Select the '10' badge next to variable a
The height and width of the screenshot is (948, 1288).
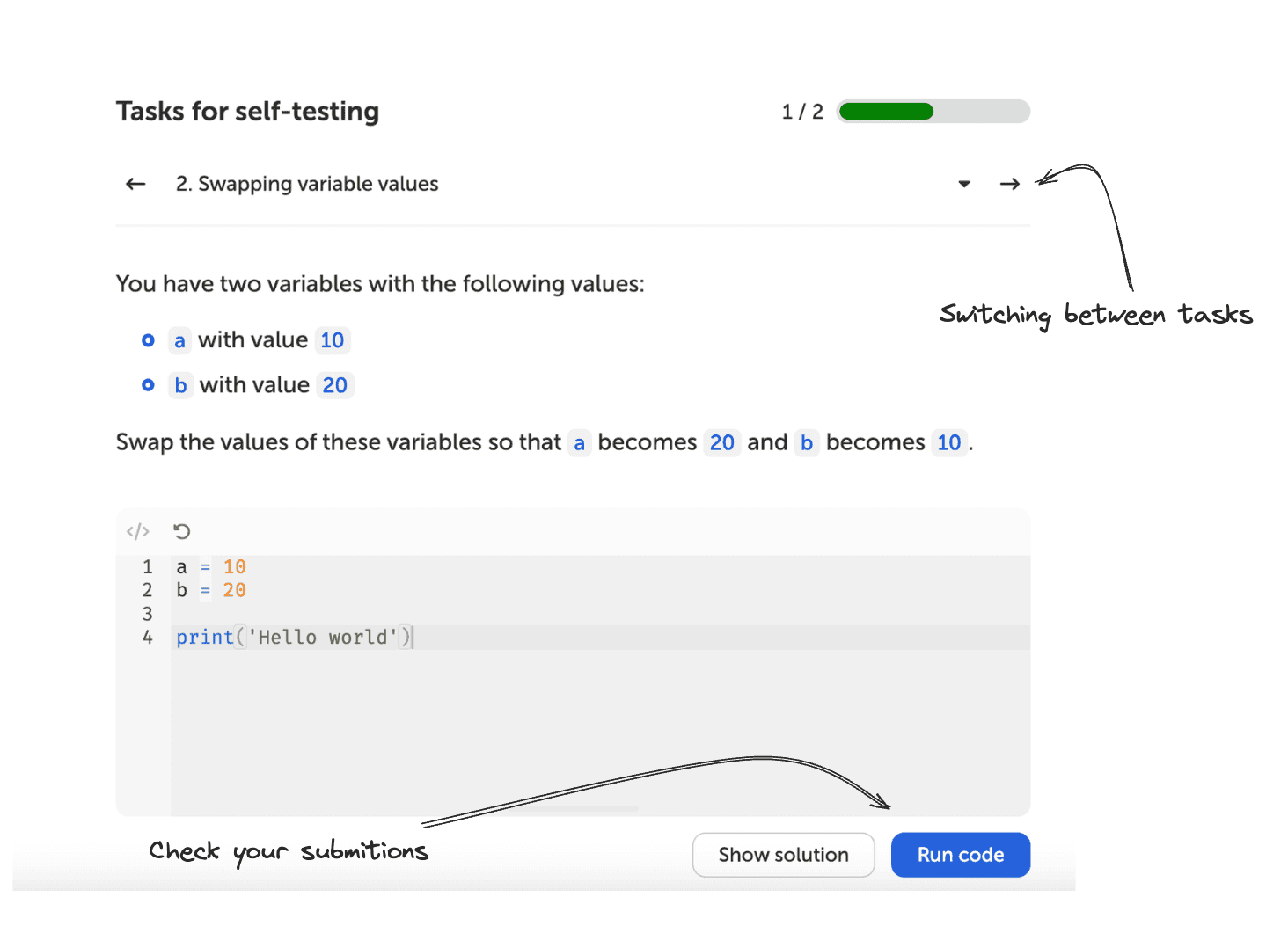coord(333,340)
